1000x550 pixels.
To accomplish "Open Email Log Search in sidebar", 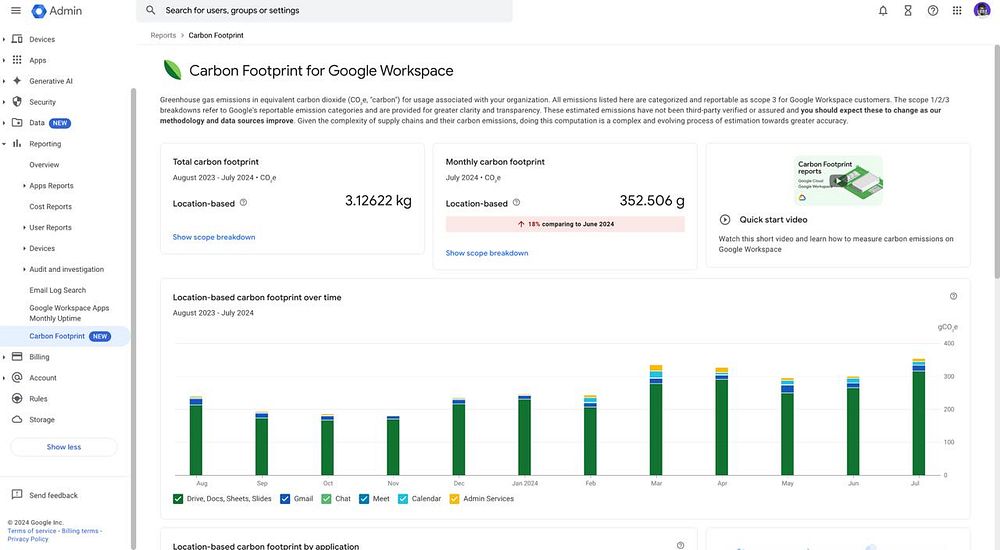I will coord(57,290).
